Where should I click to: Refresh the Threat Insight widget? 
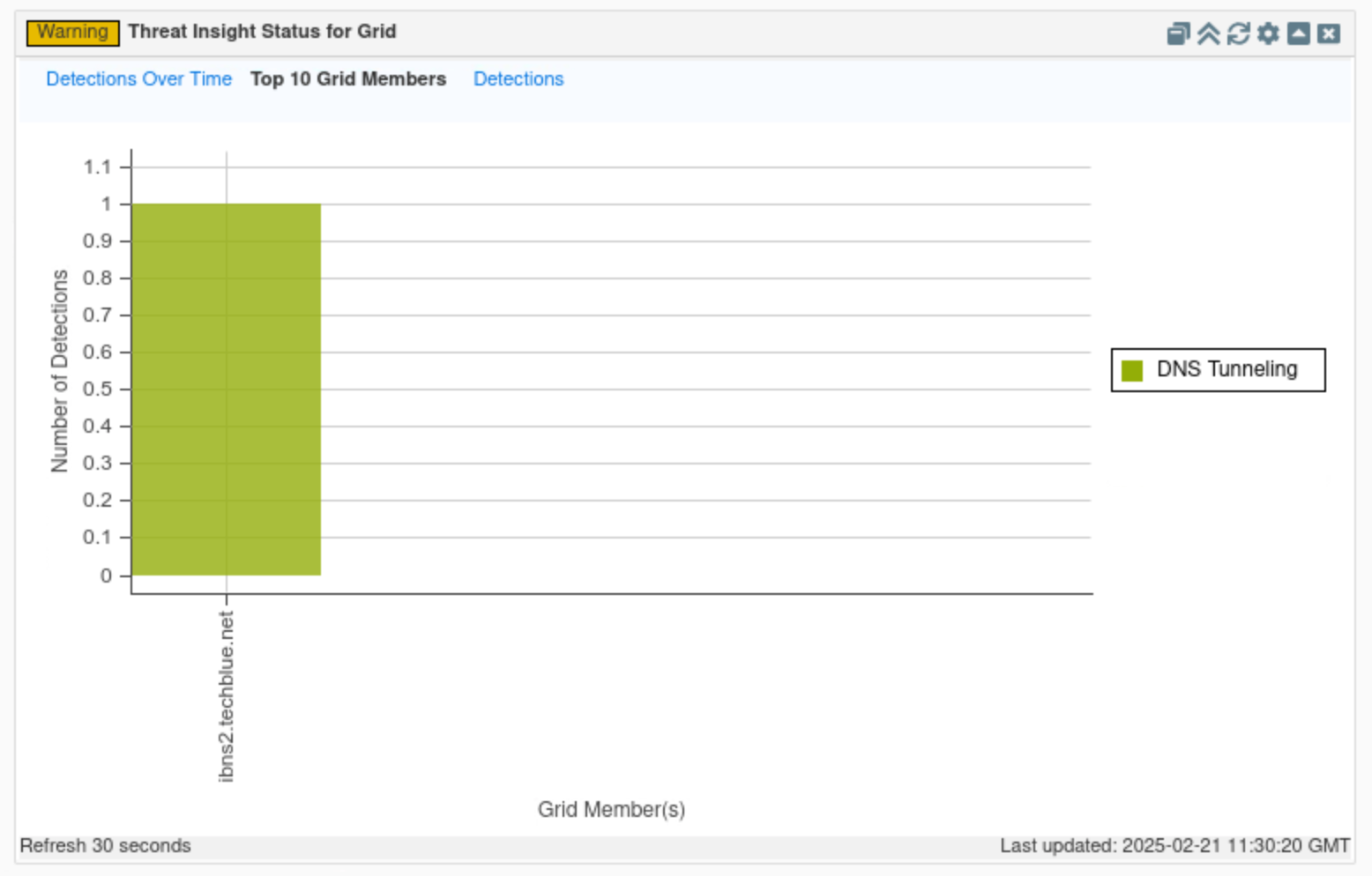(1238, 33)
